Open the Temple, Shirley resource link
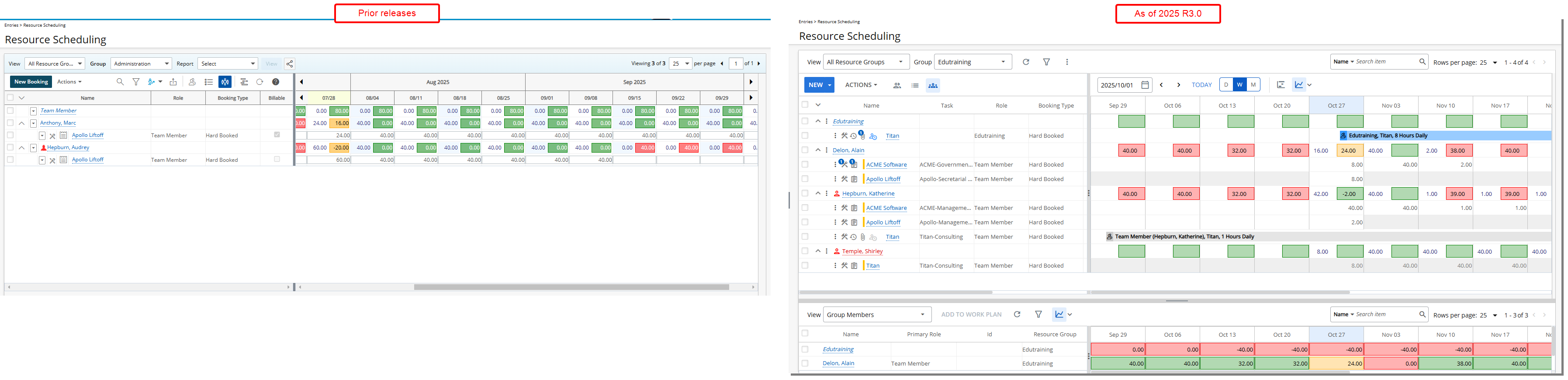The width and height of the screenshot is (1568, 380). click(862, 251)
